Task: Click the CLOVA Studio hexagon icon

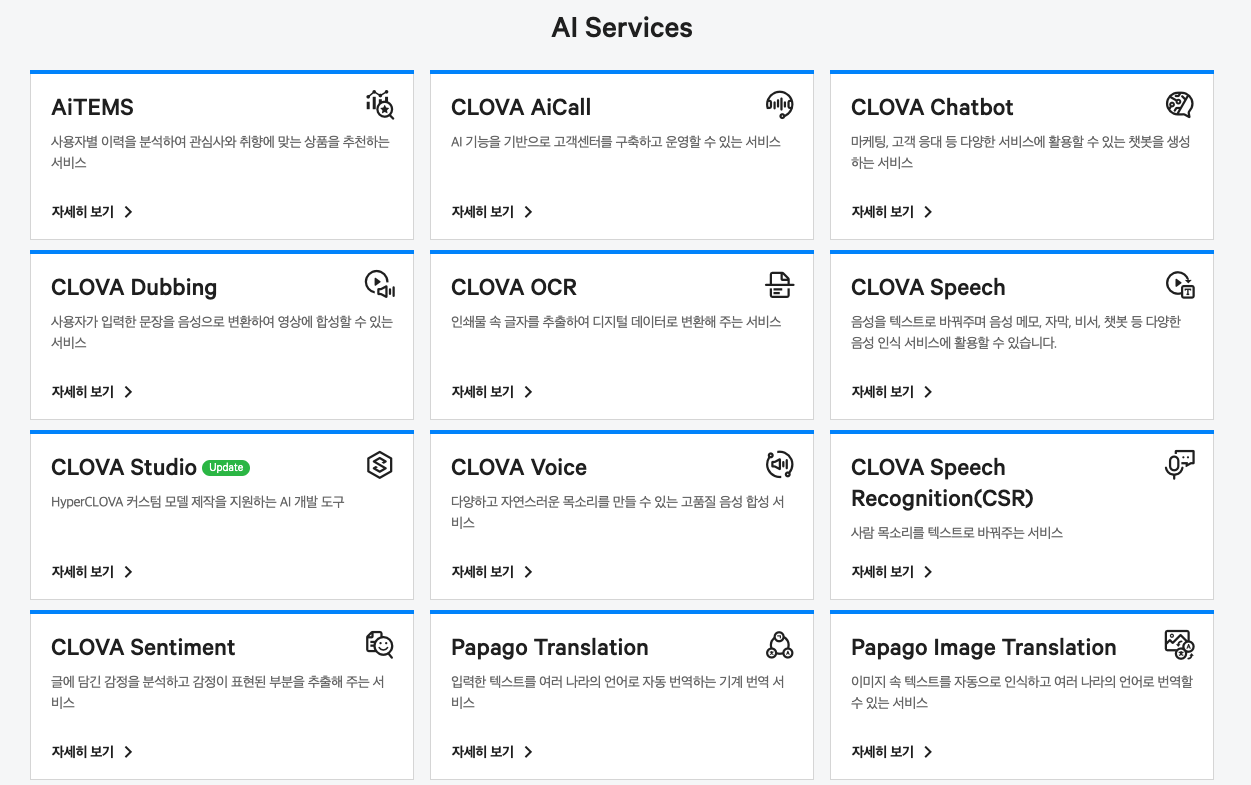Action: (x=379, y=464)
